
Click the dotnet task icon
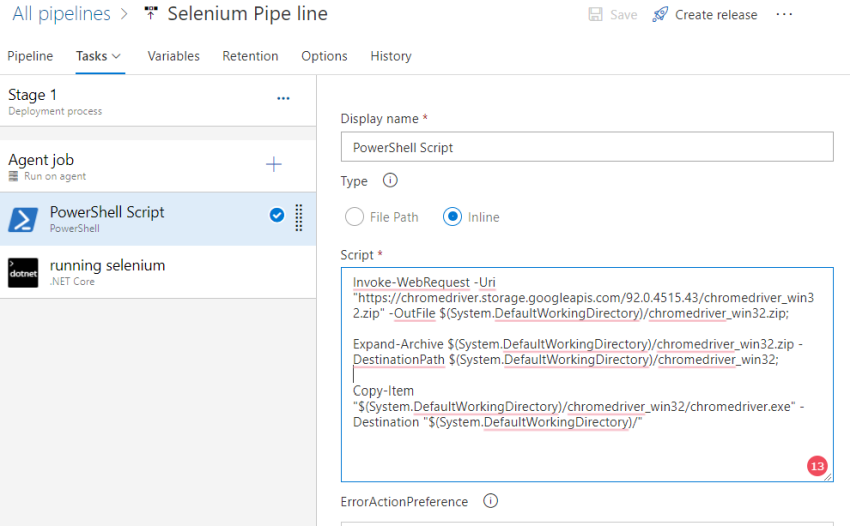click(23, 273)
